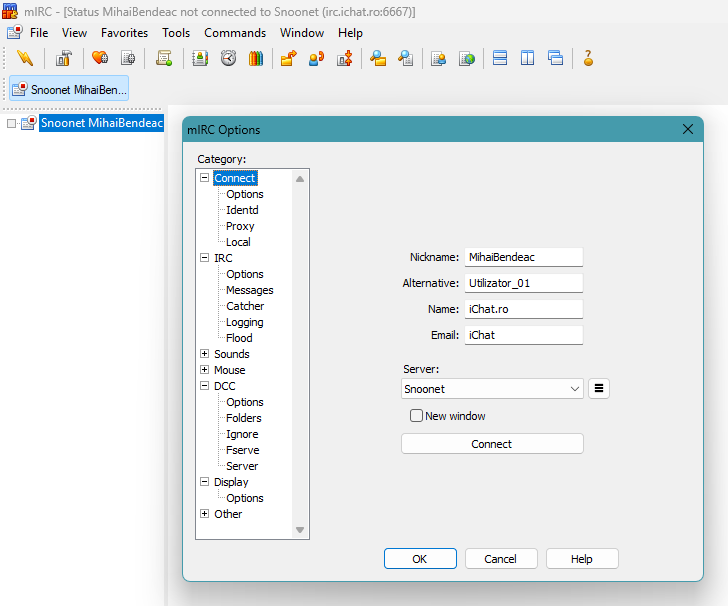Collapse the Snoonet node in treebar
This screenshot has width=728, height=606.
11,123
